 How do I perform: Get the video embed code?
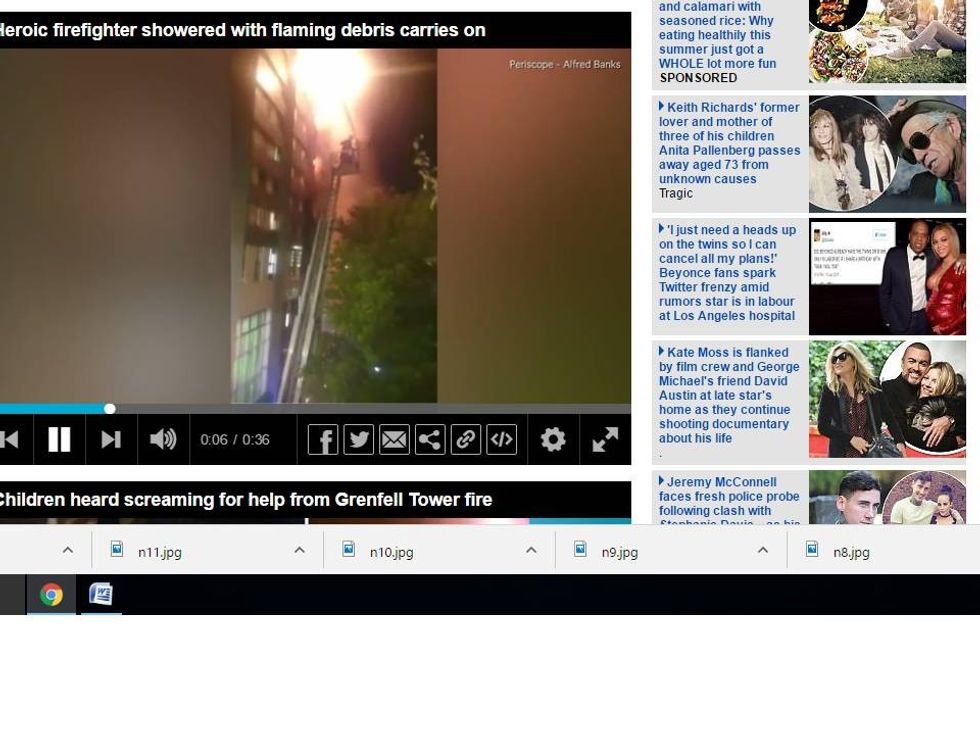coord(501,439)
